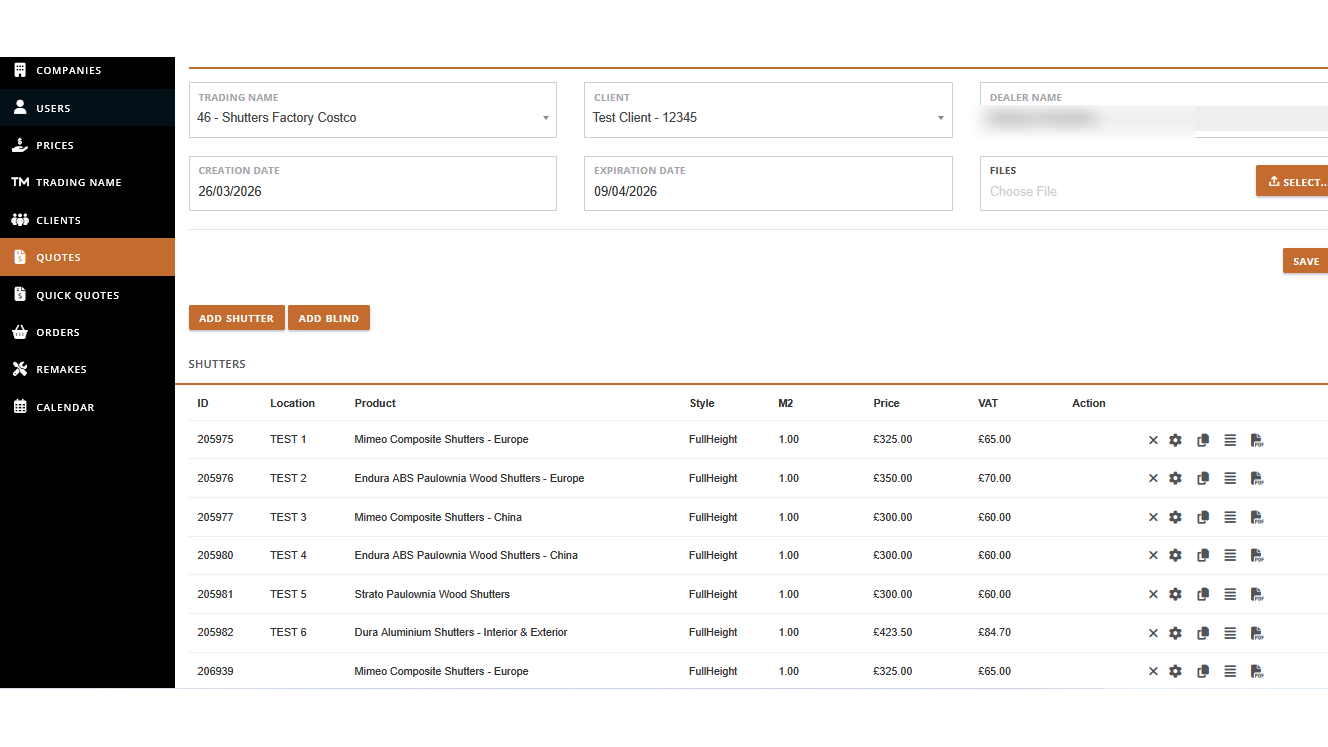Viewport: 1328px width, 747px height.
Task: Select ID cell 205975
Action: point(215,440)
